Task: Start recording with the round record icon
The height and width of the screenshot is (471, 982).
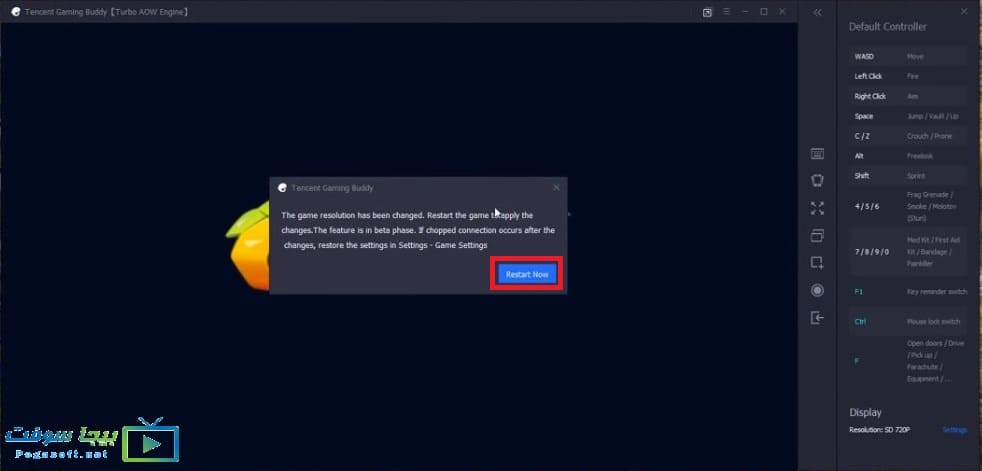Action: point(817,290)
